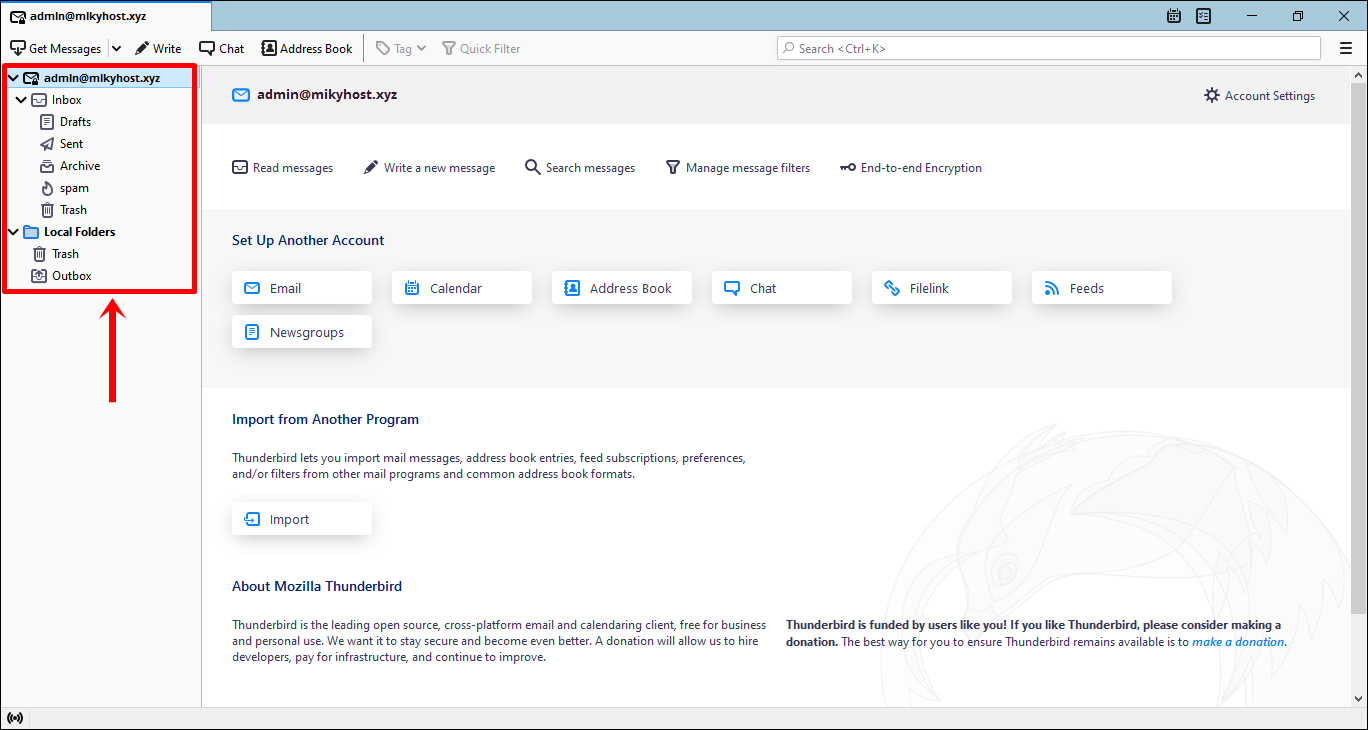Viewport: 1368px width, 730px height.
Task: Click the "Set Up Another Account" heading
Action: (x=308, y=240)
